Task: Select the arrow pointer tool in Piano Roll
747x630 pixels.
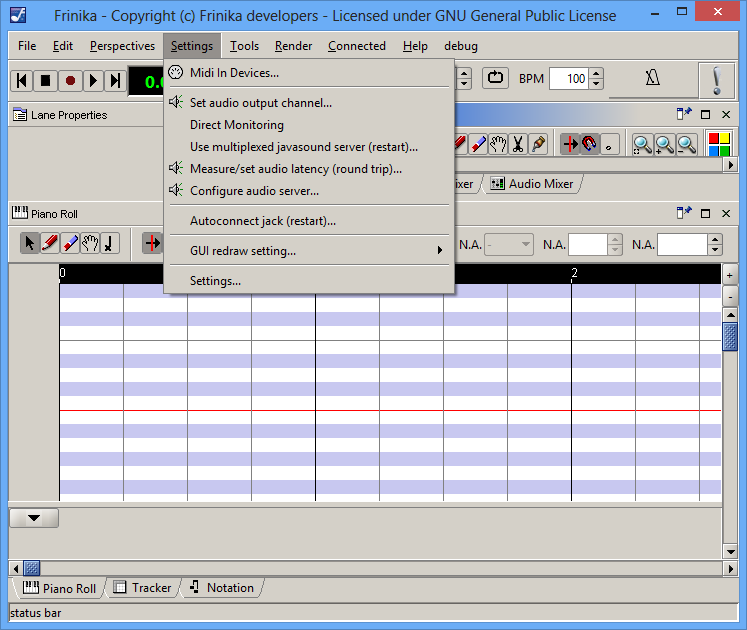Action: [29, 243]
